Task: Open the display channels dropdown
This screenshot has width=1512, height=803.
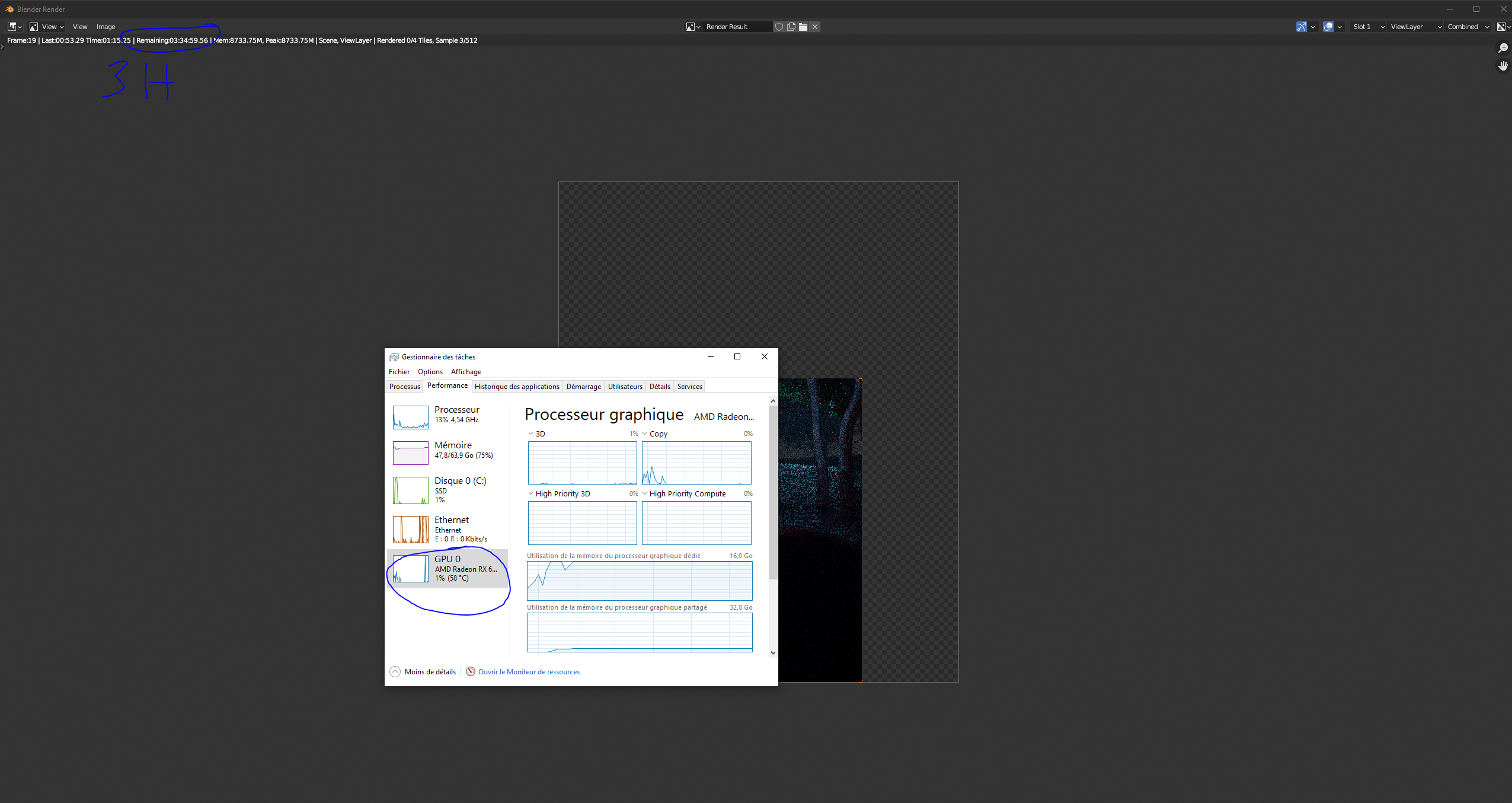Action: tap(1504, 27)
